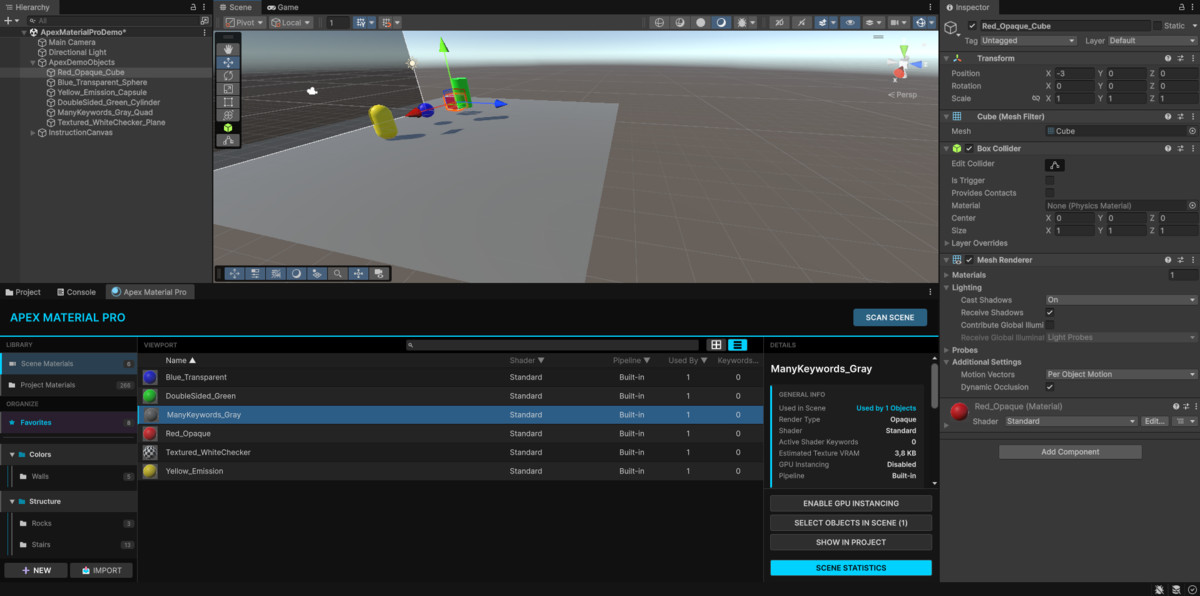1200x596 pixels.
Task: Click the Hierarchy panel lock icon
Action: (x=192, y=7)
